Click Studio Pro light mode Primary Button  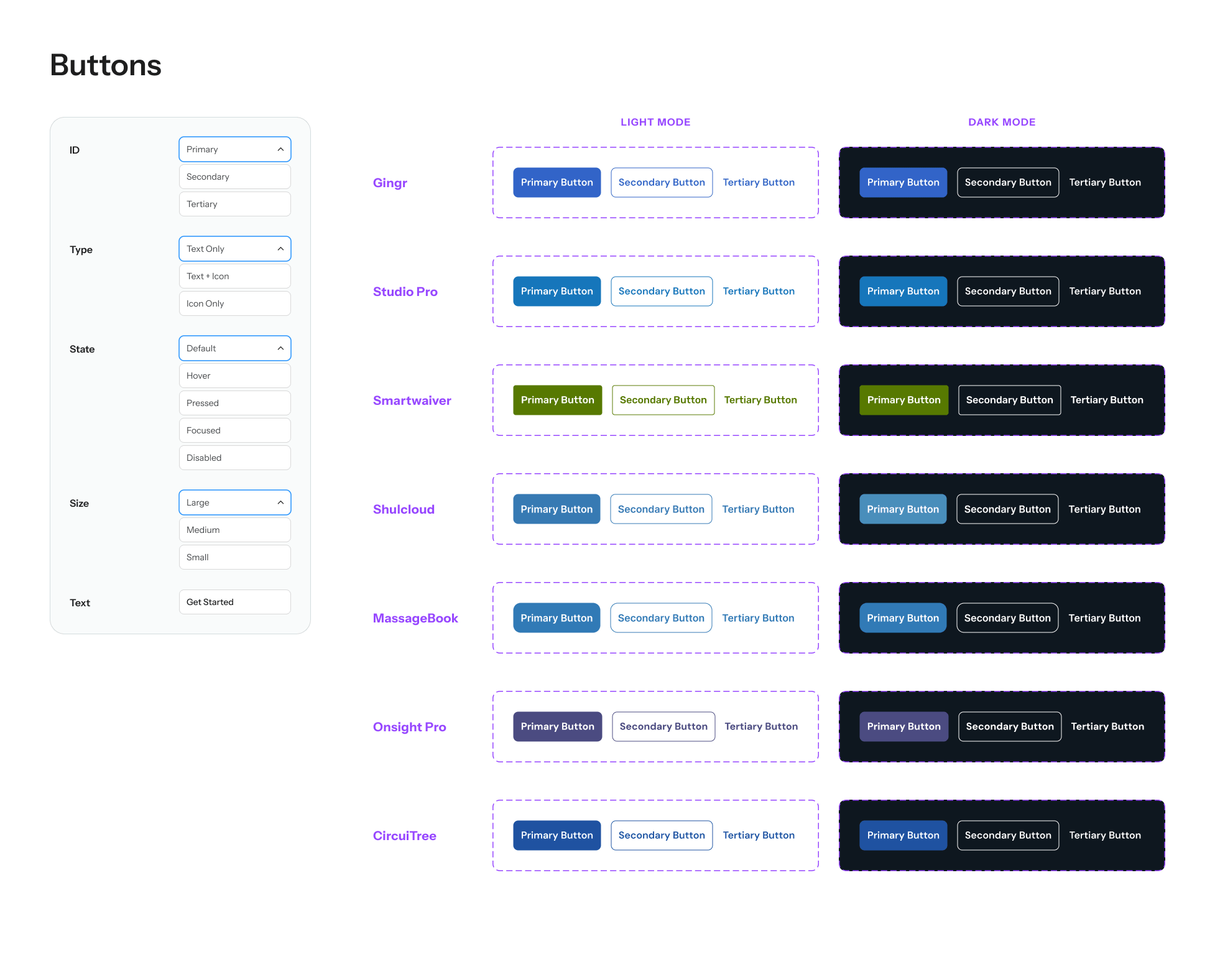coord(557,291)
